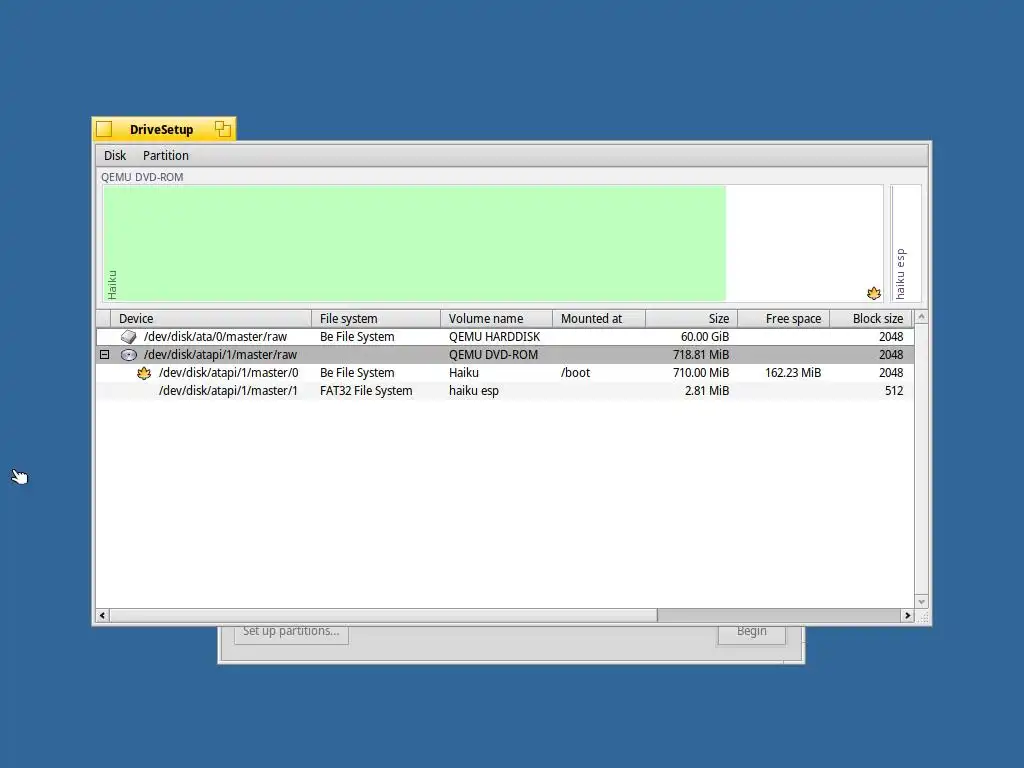The image size is (1024, 768).
Task: Sort by the Device column header
Action: (211, 319)
